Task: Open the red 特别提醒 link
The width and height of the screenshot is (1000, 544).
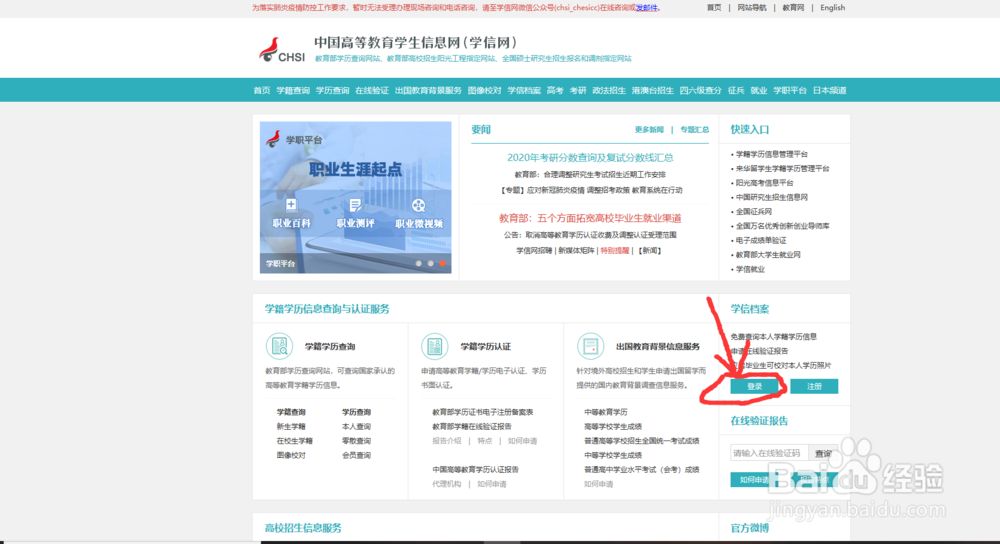Action: (x=614, y=251)
